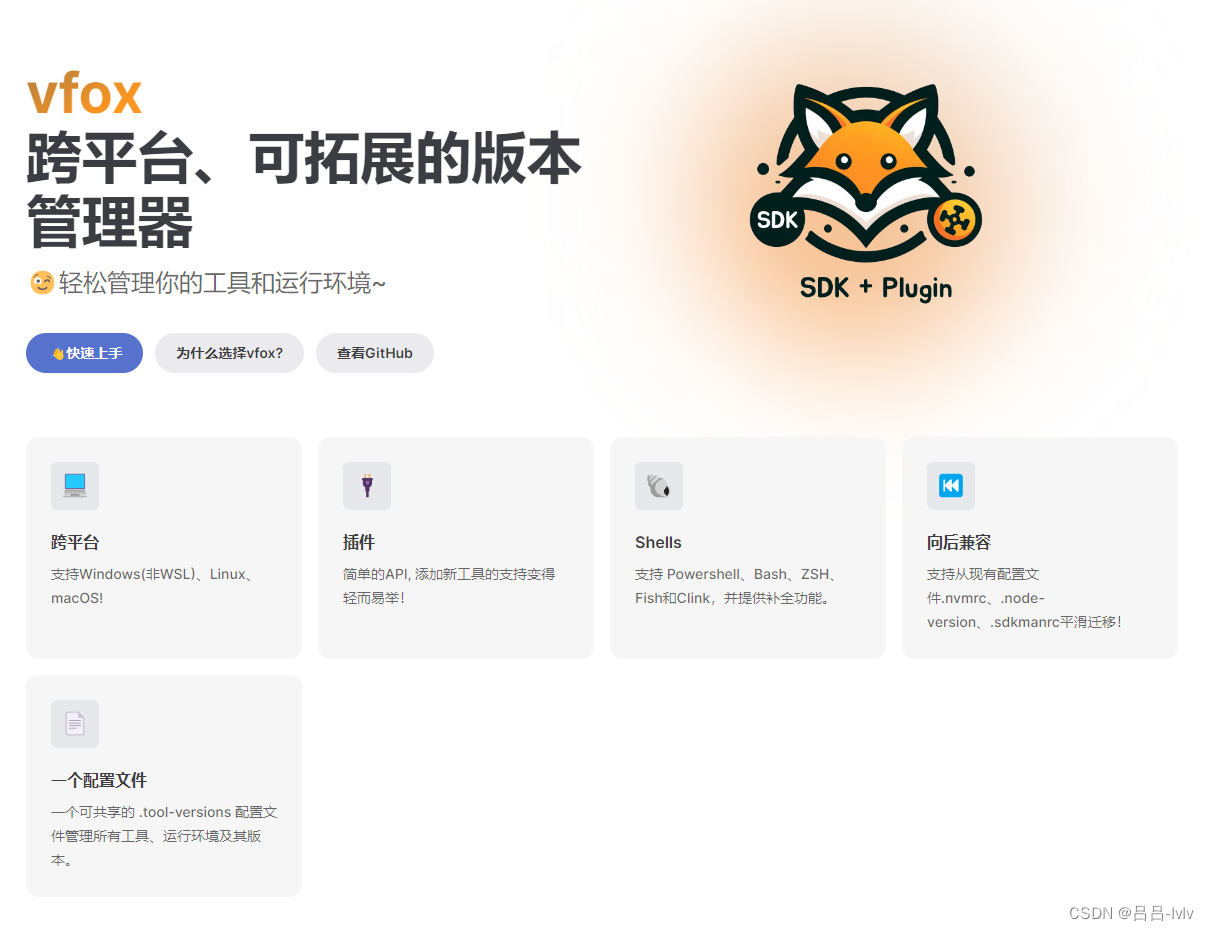Viewport: 1209px width, 931px height.
Task: Select the 插件 feature card
Action: coord(455,547)
